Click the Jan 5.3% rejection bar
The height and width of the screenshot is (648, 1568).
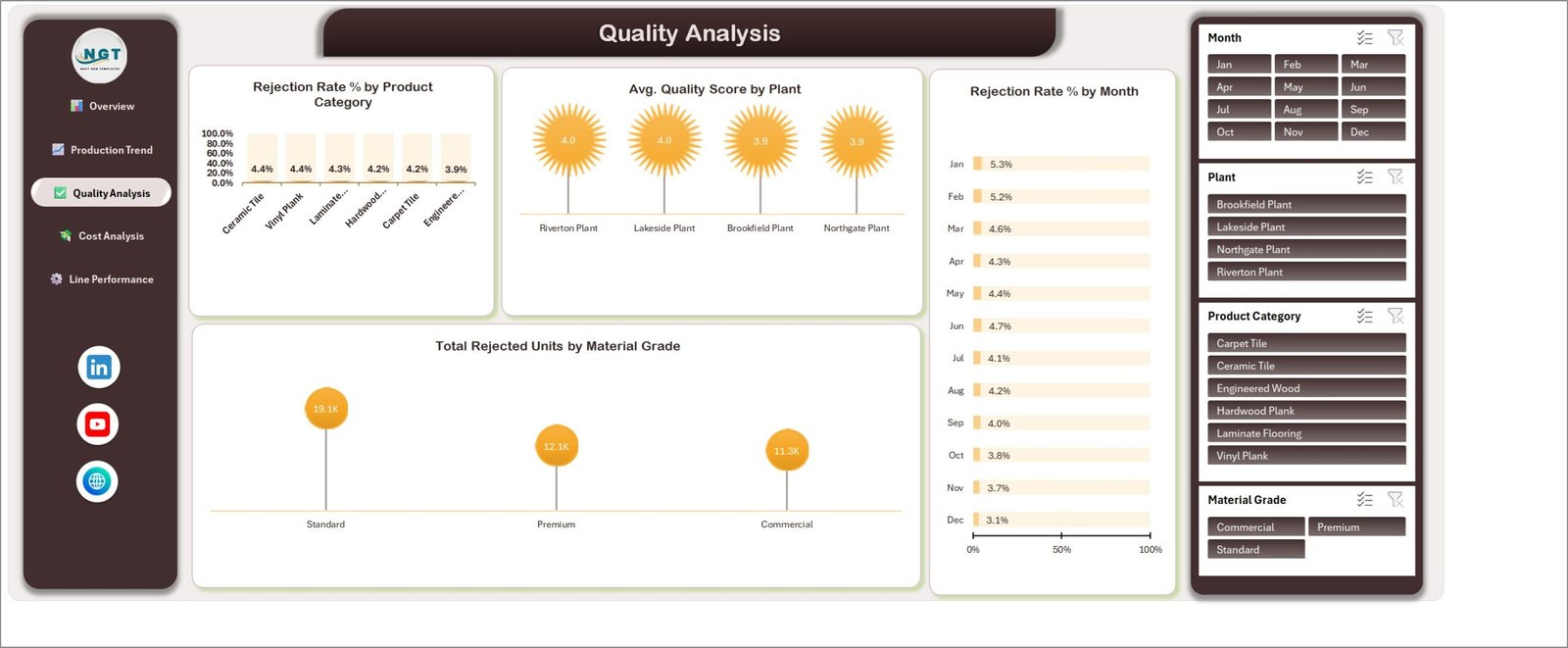click(977, 165)
